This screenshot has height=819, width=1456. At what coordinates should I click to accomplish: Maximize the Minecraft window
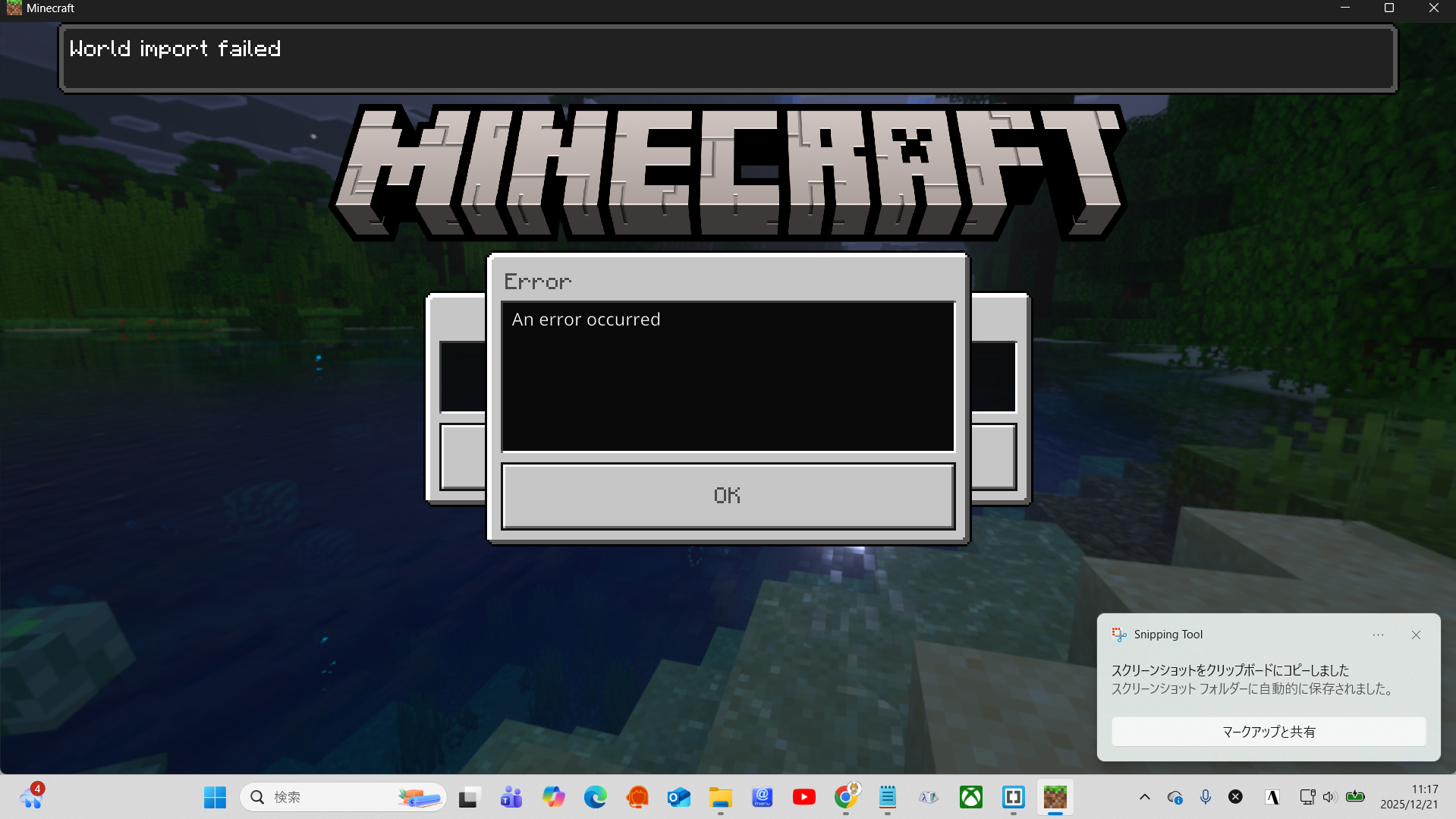click(x=1389, y=8)
